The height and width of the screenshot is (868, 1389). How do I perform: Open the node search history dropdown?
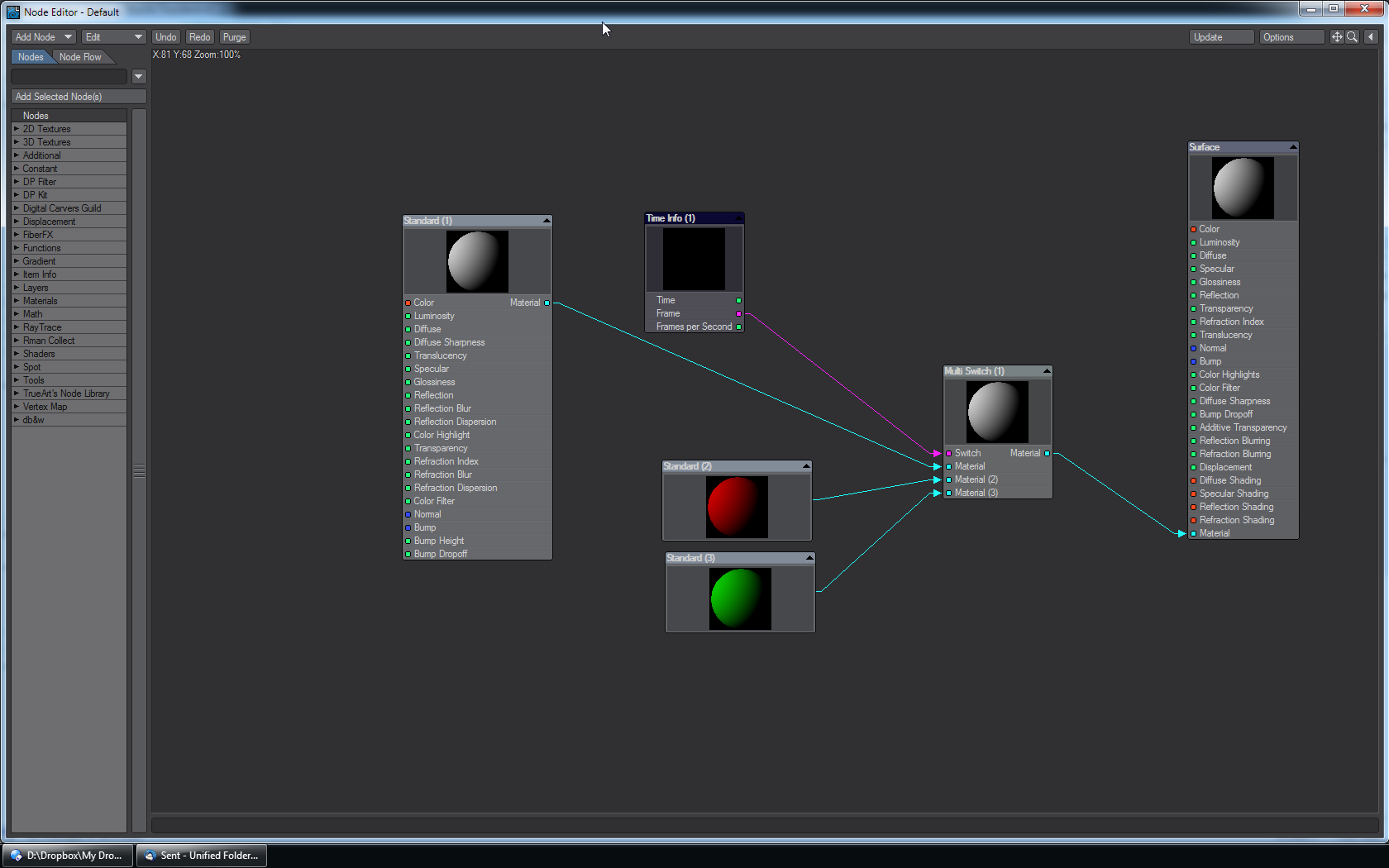pos(139,77)
